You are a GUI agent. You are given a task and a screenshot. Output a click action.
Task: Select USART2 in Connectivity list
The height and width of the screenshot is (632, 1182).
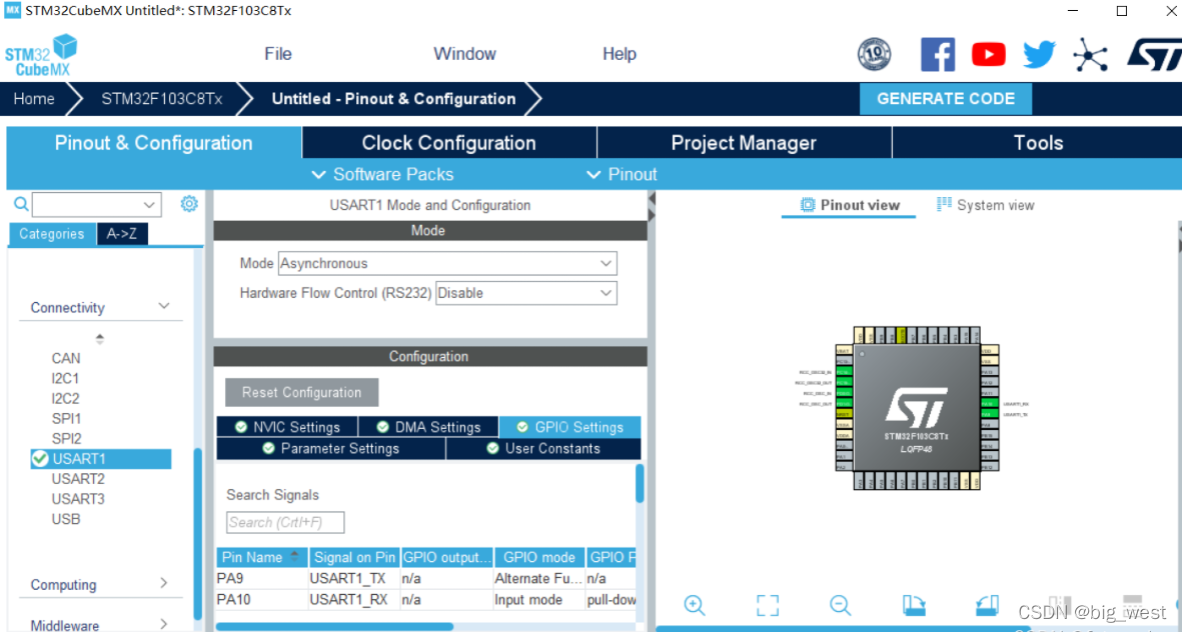coord(78,479)
